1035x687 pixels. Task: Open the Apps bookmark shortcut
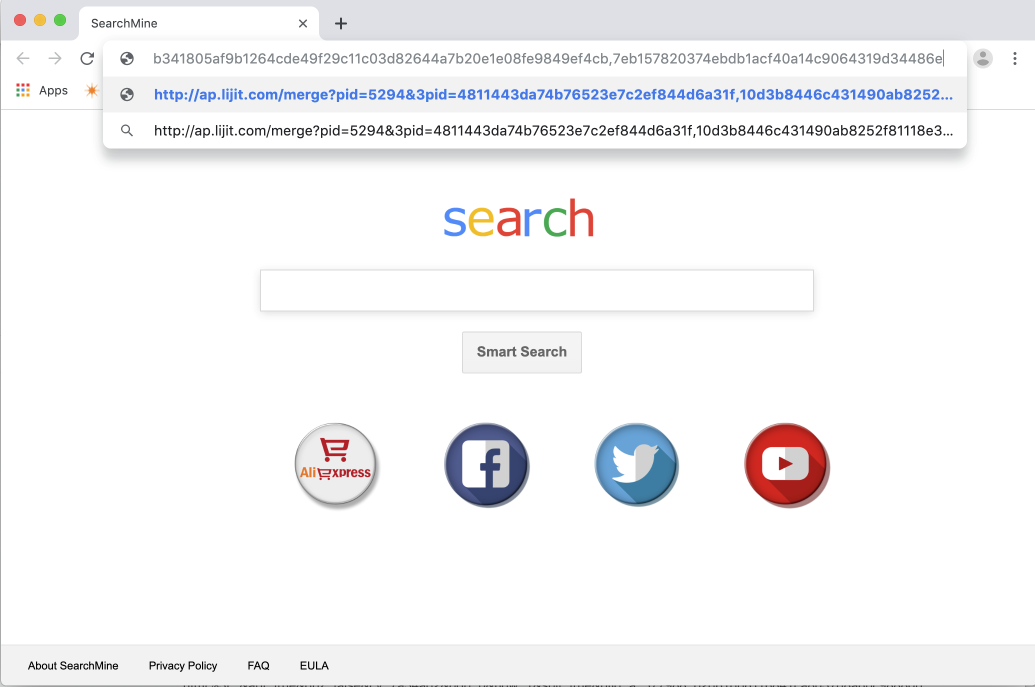[x=42, y=90]
